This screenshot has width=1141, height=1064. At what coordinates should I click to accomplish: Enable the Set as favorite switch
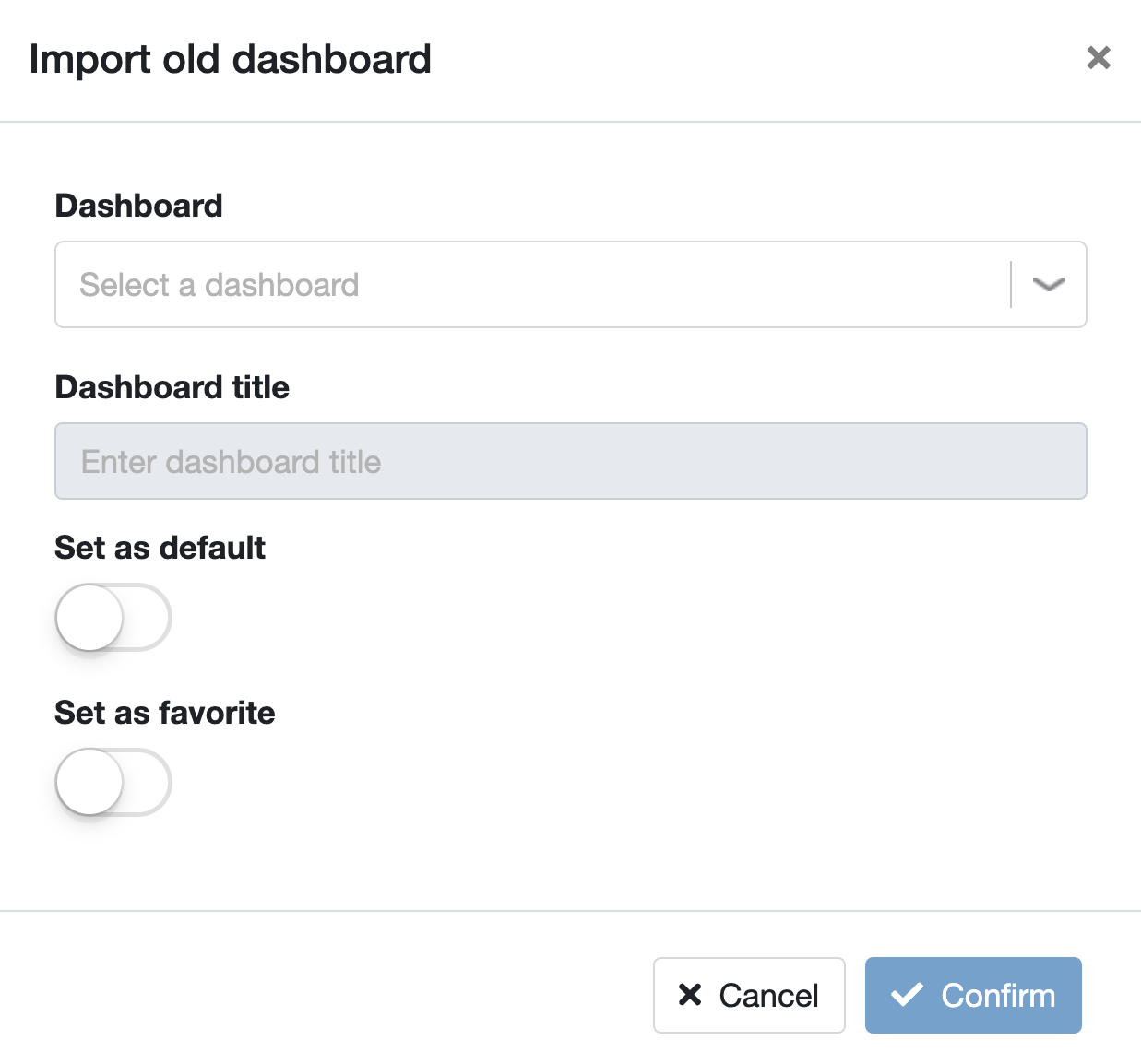(x=113, y=782)
